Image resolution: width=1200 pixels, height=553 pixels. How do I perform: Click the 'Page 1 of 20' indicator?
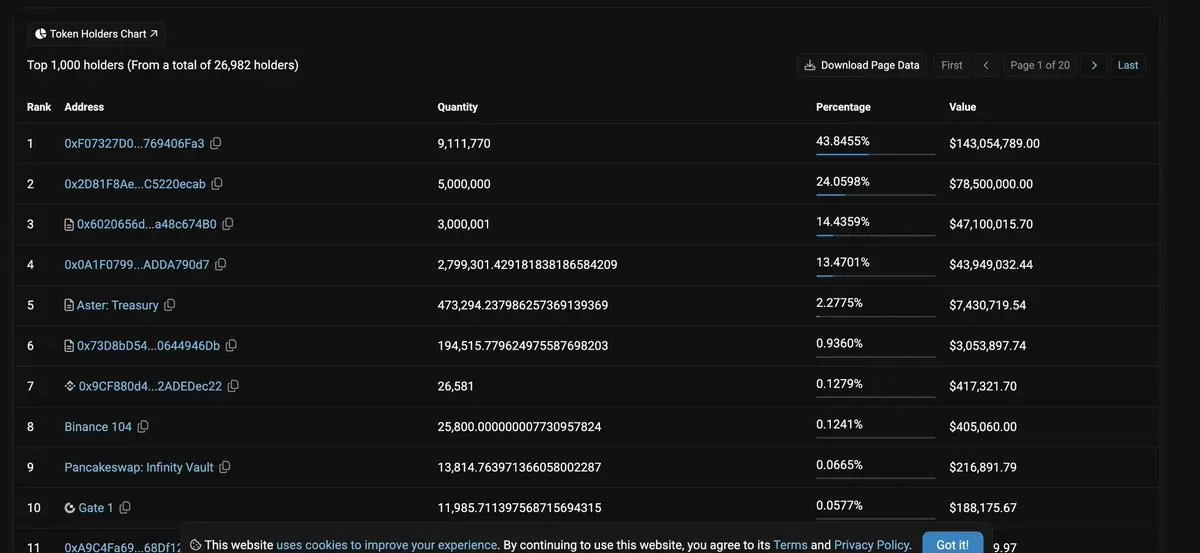tap(1040, 65)
